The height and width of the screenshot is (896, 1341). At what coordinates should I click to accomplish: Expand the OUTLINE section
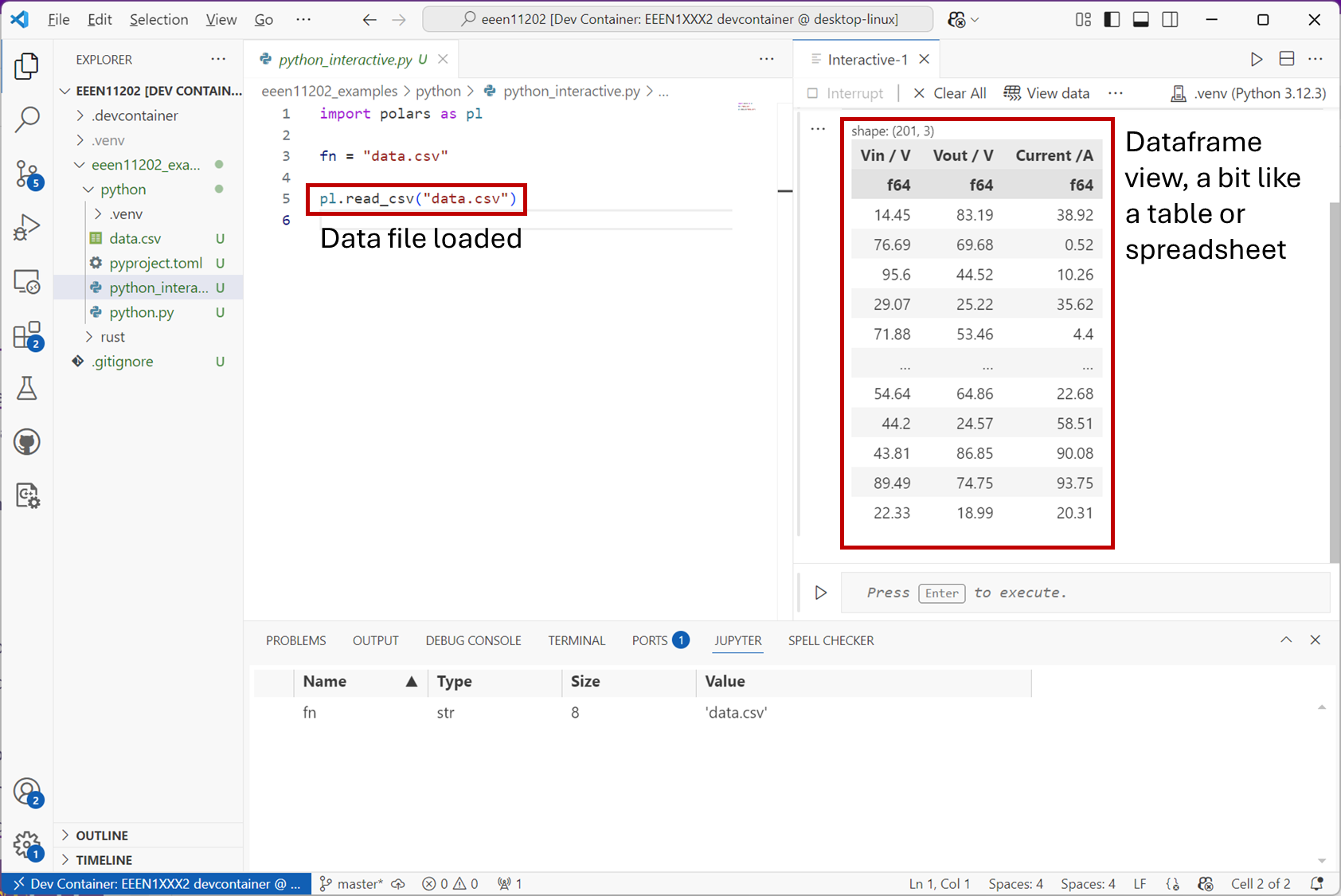(x=102, y=835)
